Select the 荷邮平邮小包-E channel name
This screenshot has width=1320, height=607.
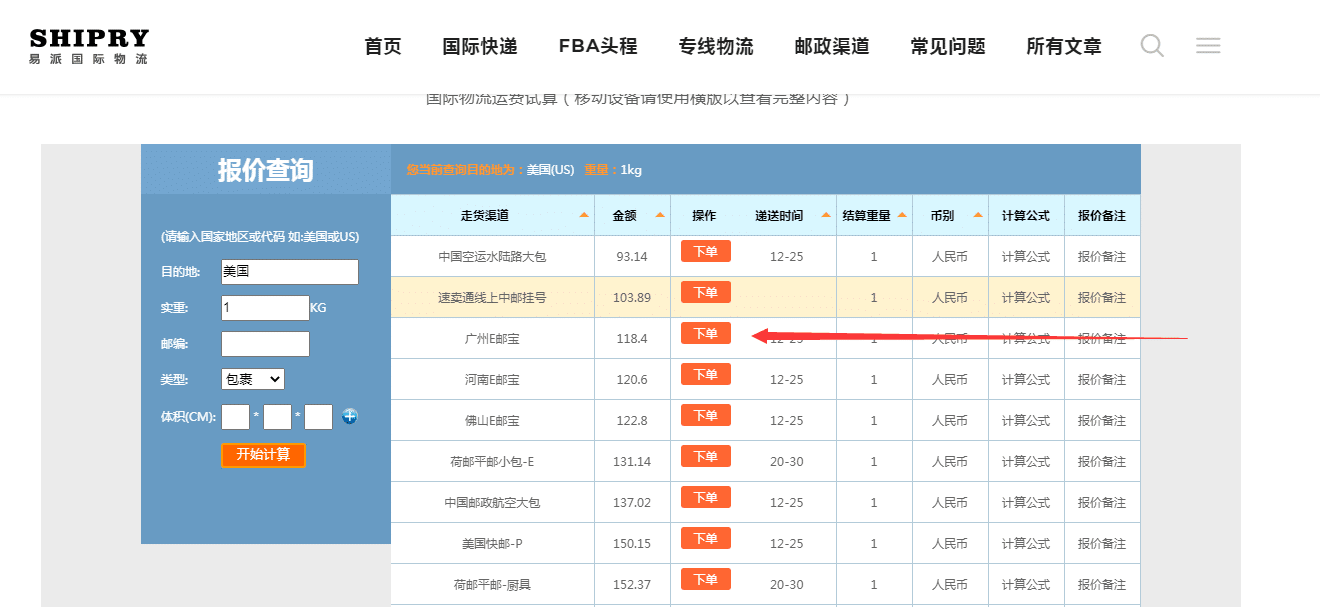pyautogui.click(x=492, y=462)
